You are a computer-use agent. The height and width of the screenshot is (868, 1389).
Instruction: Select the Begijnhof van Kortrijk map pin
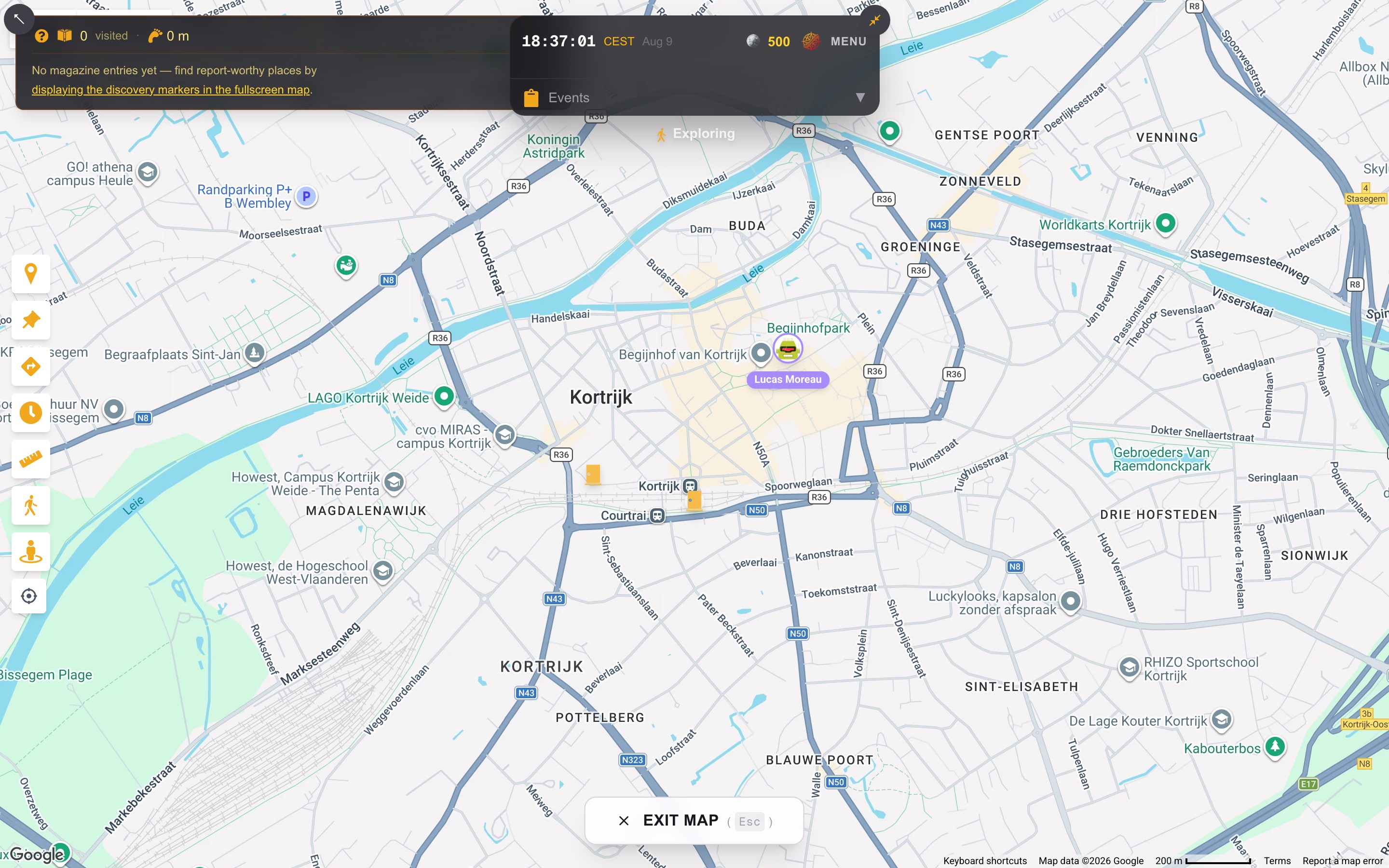(x=761, y=353)
